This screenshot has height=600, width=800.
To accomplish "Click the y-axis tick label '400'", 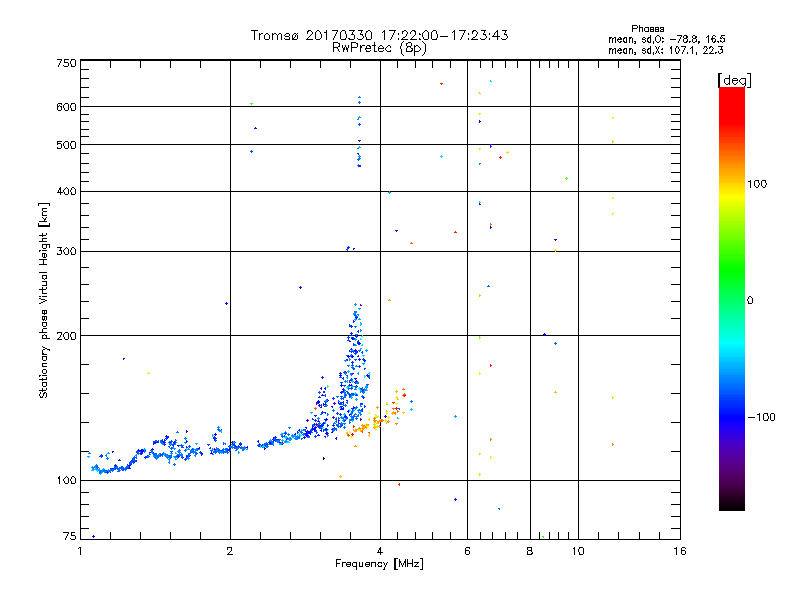I will coord(66,191).
